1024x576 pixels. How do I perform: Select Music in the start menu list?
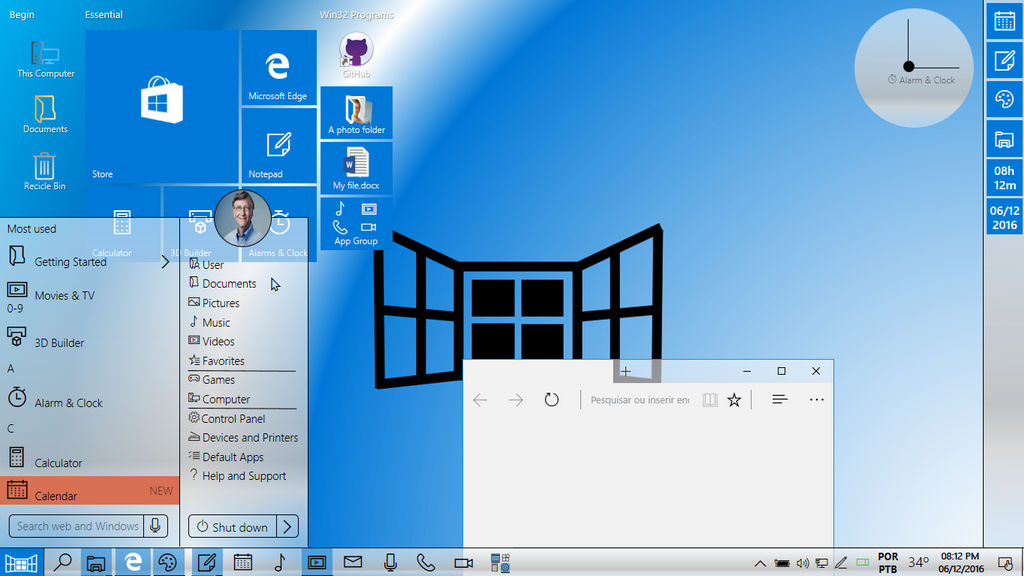[x=209, y=322]
